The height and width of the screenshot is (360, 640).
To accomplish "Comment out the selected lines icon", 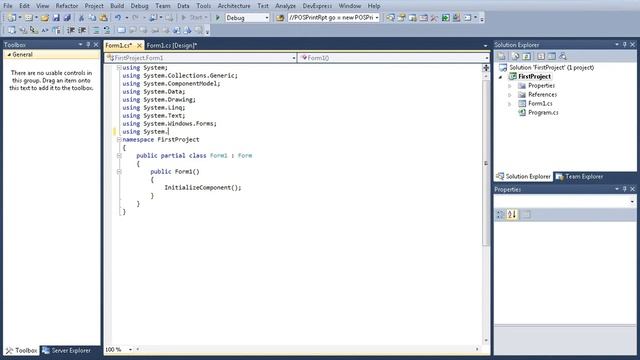I will point(96,30).
